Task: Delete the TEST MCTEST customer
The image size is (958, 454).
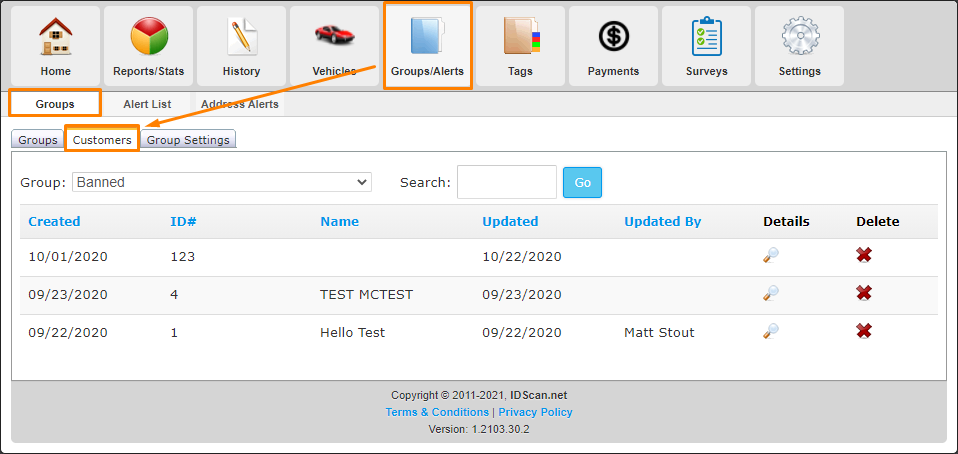Action: [x=864, y=293]
